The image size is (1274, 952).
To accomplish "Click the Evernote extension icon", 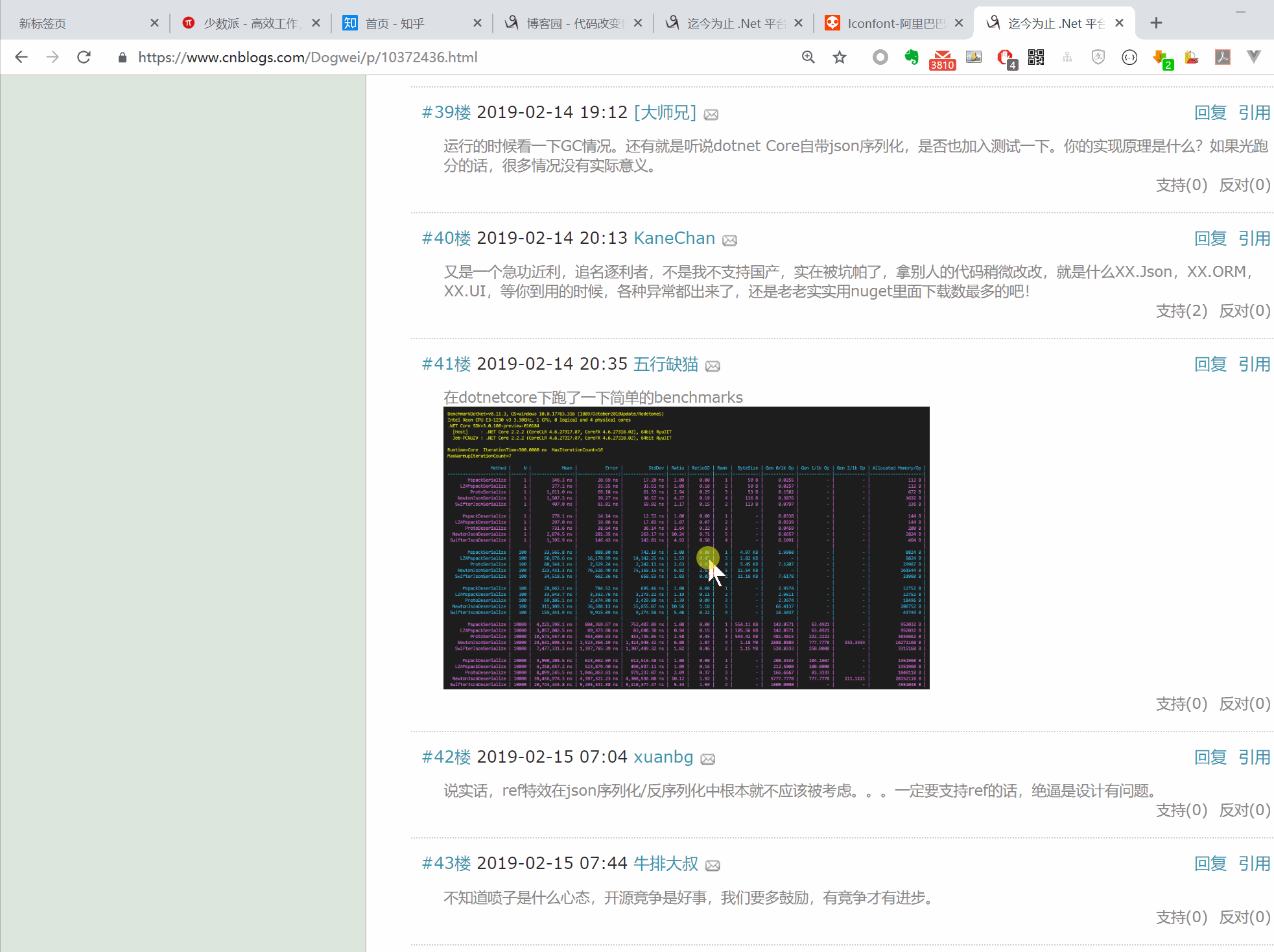I will (912, 57).
